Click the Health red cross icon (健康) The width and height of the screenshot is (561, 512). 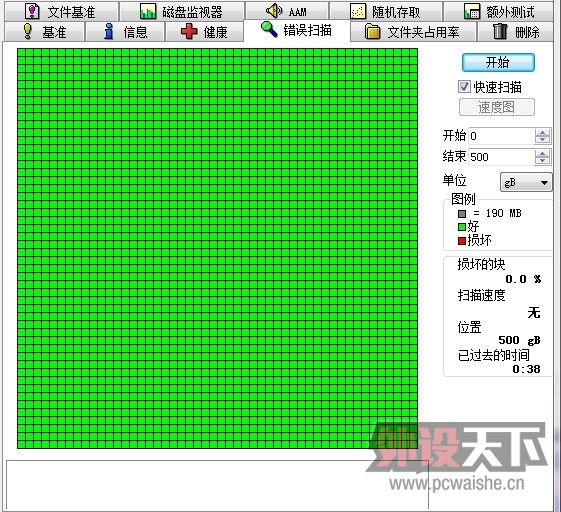[189, 31]
